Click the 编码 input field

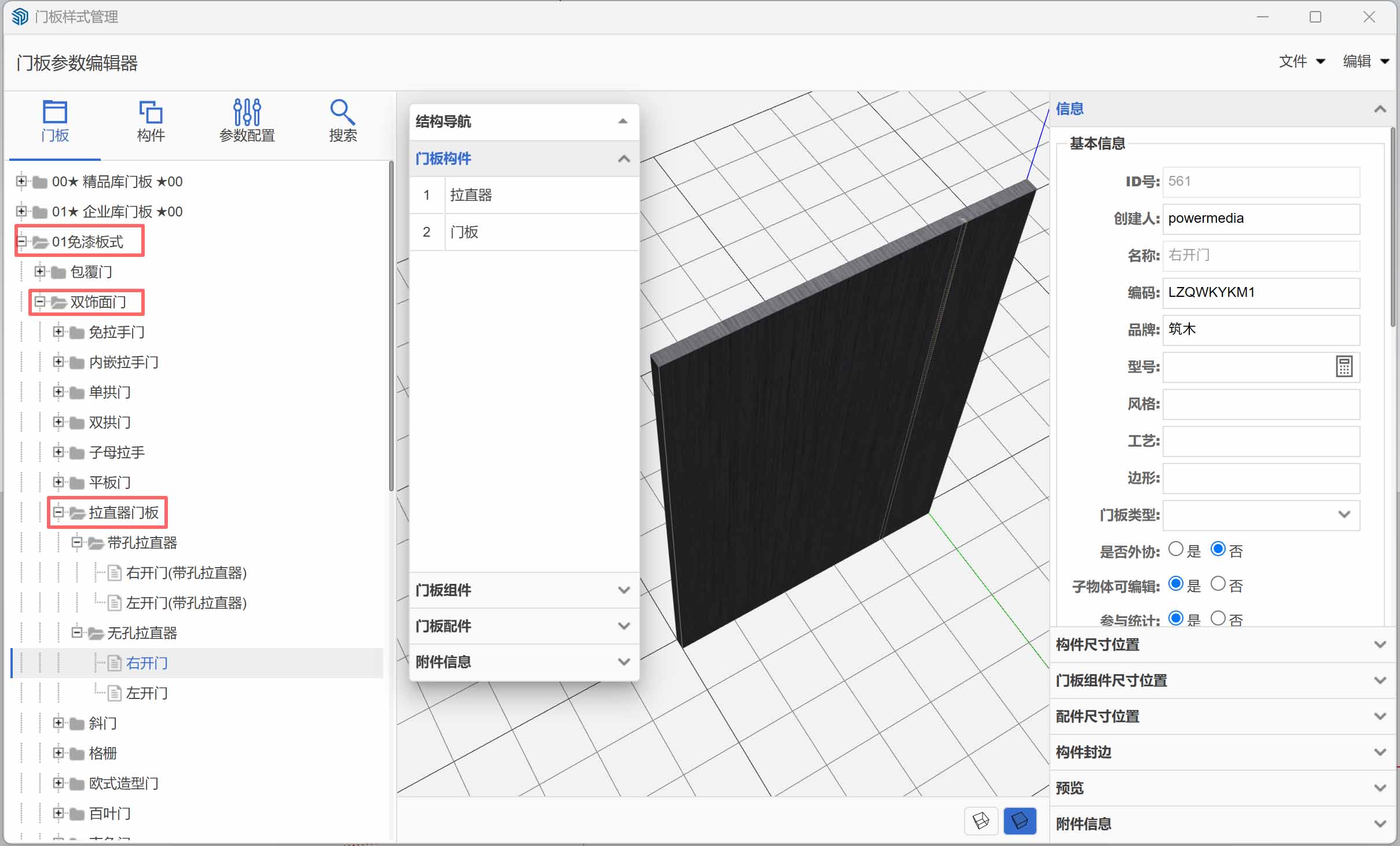click(1260, 292)
